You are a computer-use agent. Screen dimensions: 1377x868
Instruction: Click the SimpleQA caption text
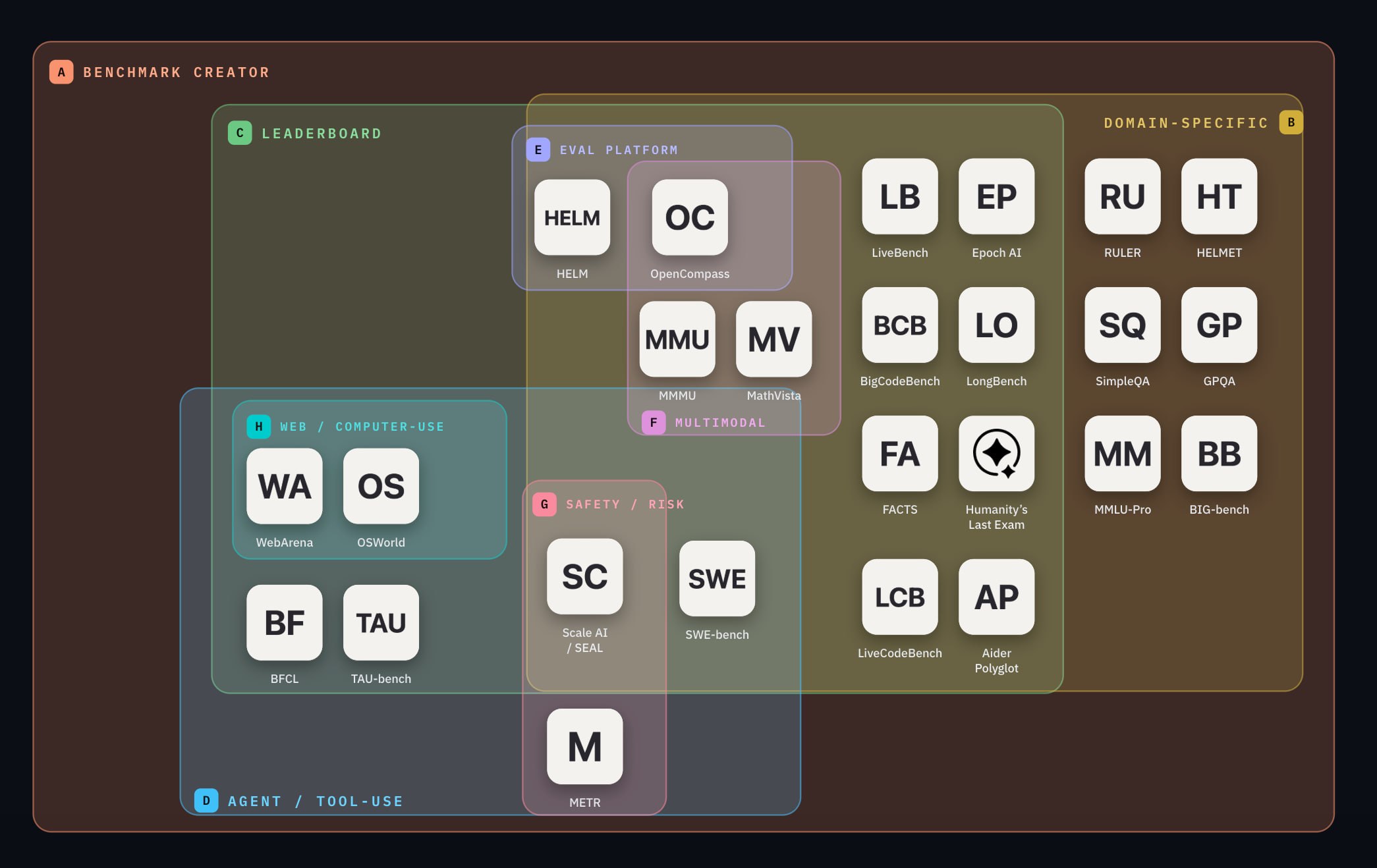1123,381
